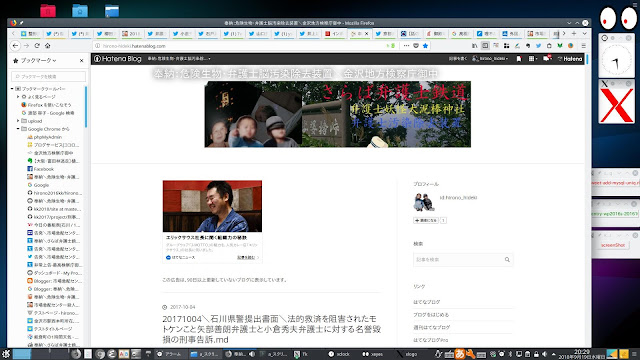Open the ブログをはじめる link
640x360 pixels.
click(431, 315)
